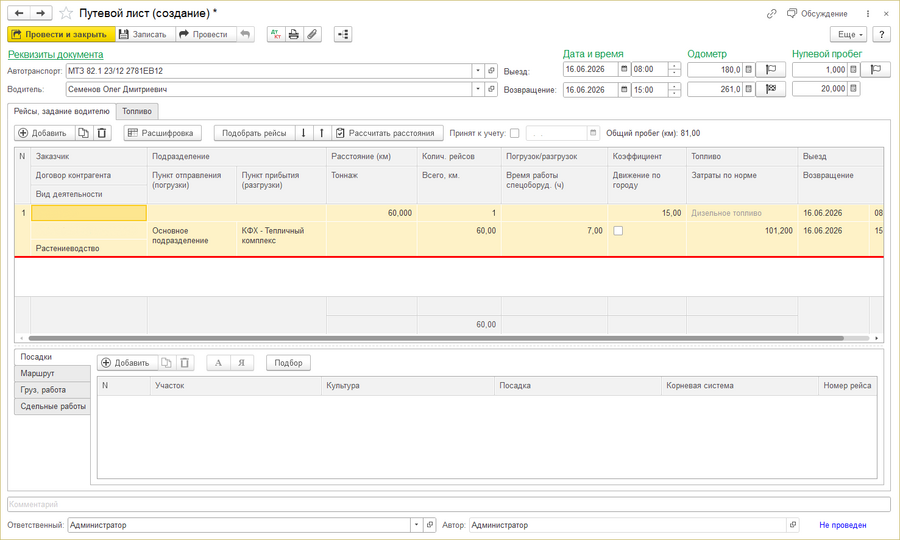Select the Посадки side tab

tap(52, 357)
